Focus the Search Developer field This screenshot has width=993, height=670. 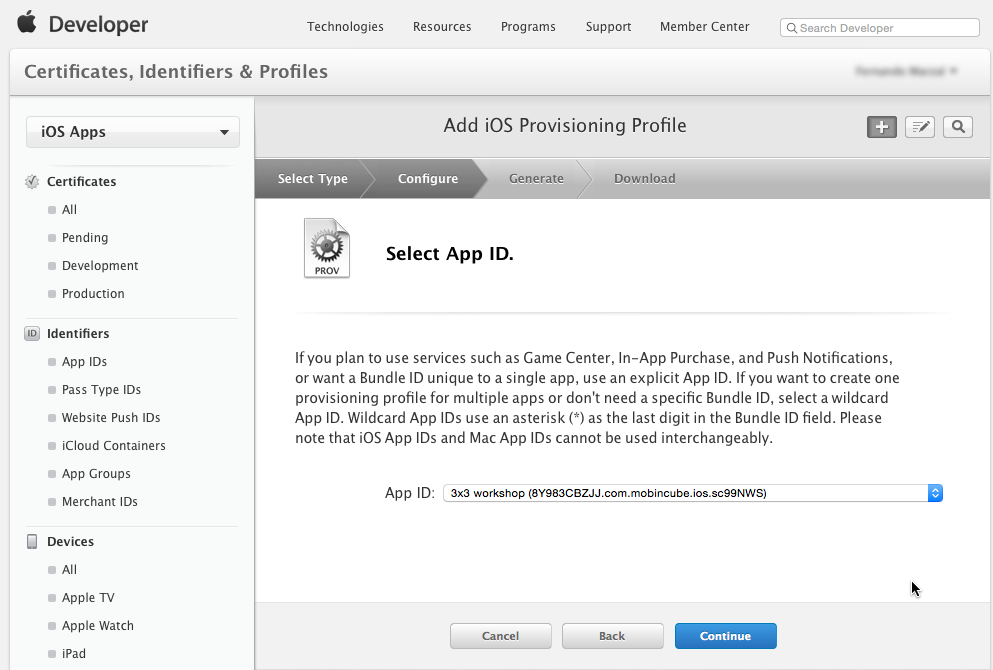pos(880,28)
